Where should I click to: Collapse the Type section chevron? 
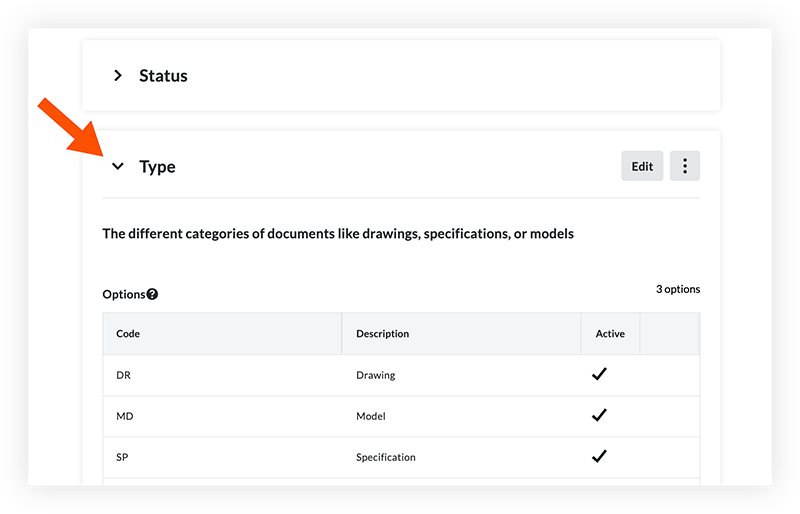pos(118,167)
